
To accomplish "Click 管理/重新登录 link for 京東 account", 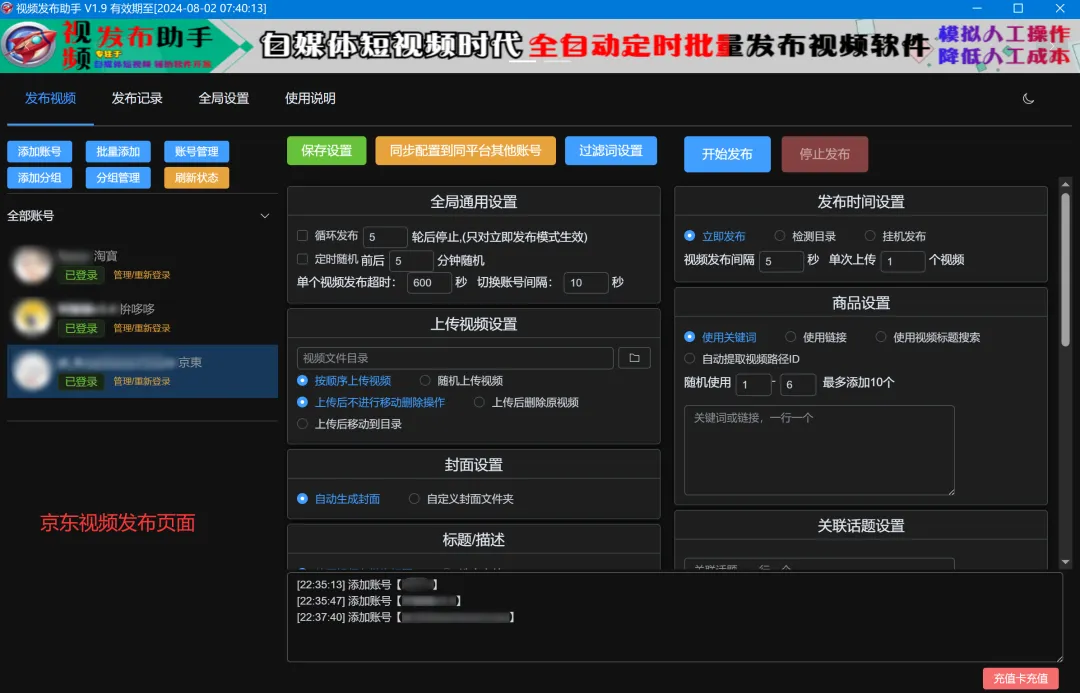I will point(142,381).
